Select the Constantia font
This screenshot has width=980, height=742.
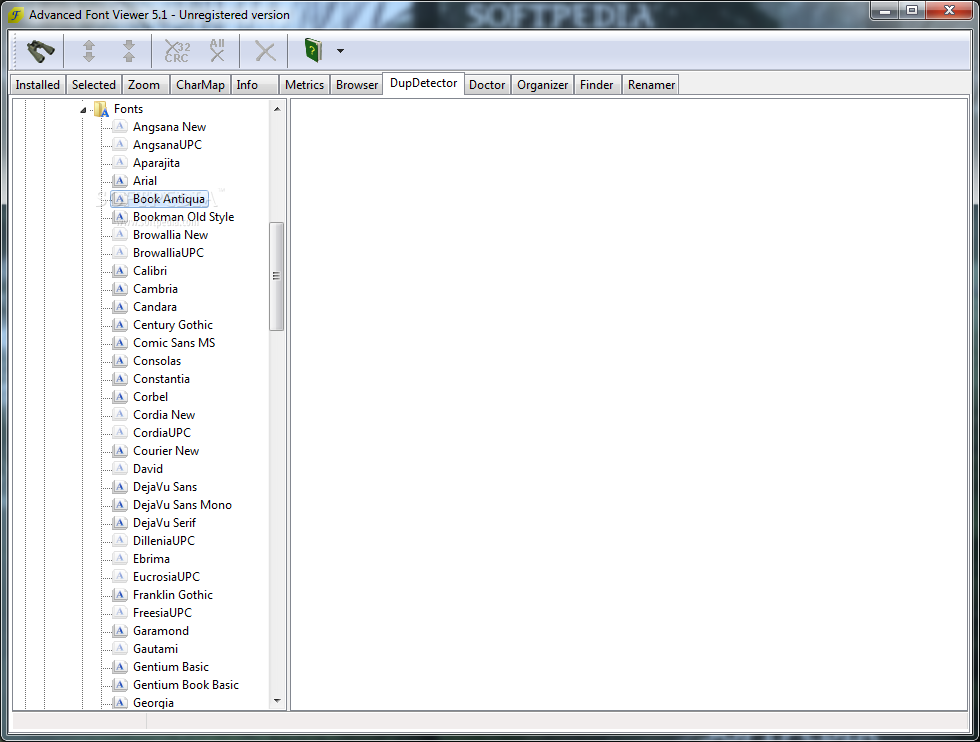pos(161,379)
